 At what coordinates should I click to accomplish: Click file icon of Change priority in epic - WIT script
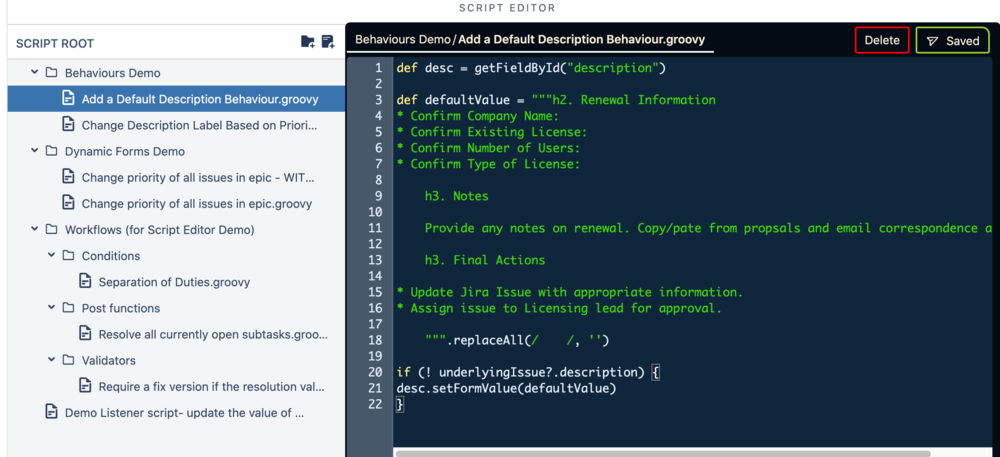(68, 177)
